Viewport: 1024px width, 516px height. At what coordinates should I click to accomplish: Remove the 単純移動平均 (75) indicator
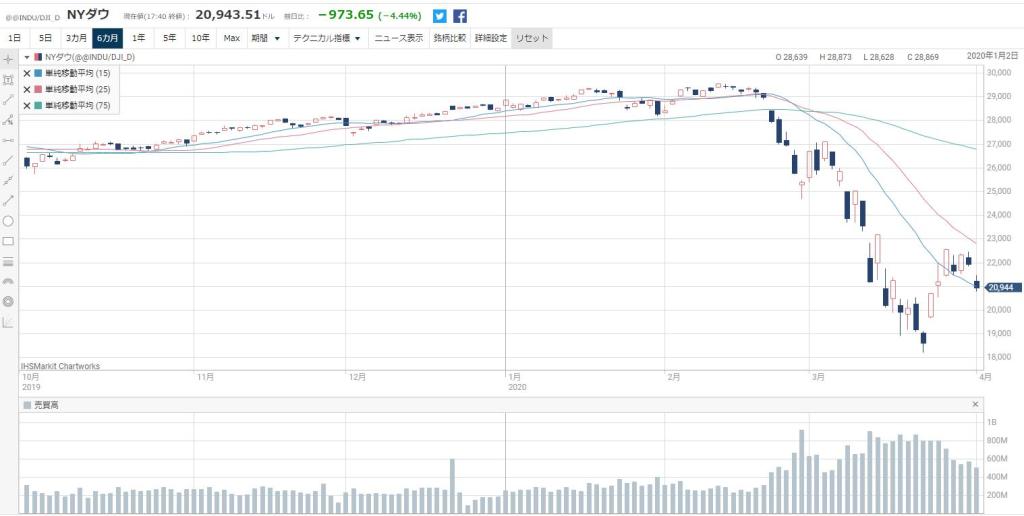[x=27, y=105]
